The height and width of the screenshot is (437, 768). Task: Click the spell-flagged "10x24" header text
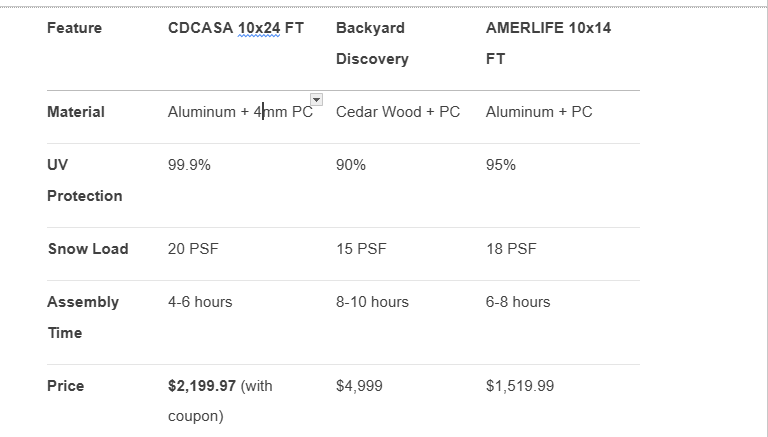pos(259,28)
